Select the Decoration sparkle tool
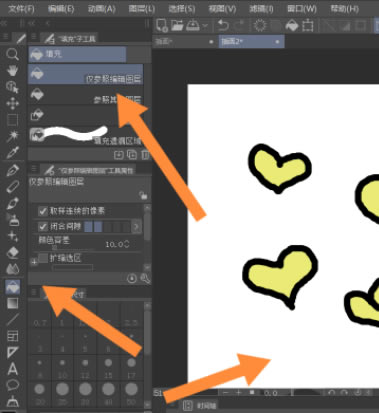 [12, 236]
